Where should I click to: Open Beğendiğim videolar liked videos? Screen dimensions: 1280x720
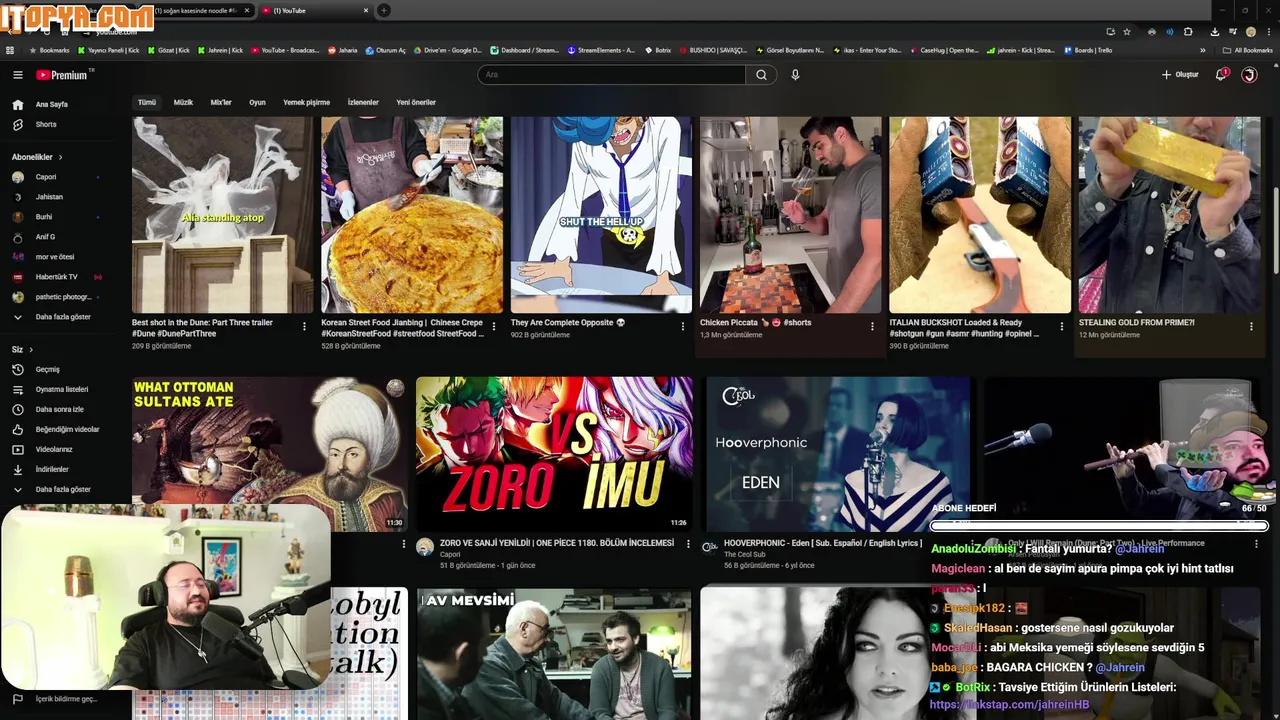tap(67, 429)
